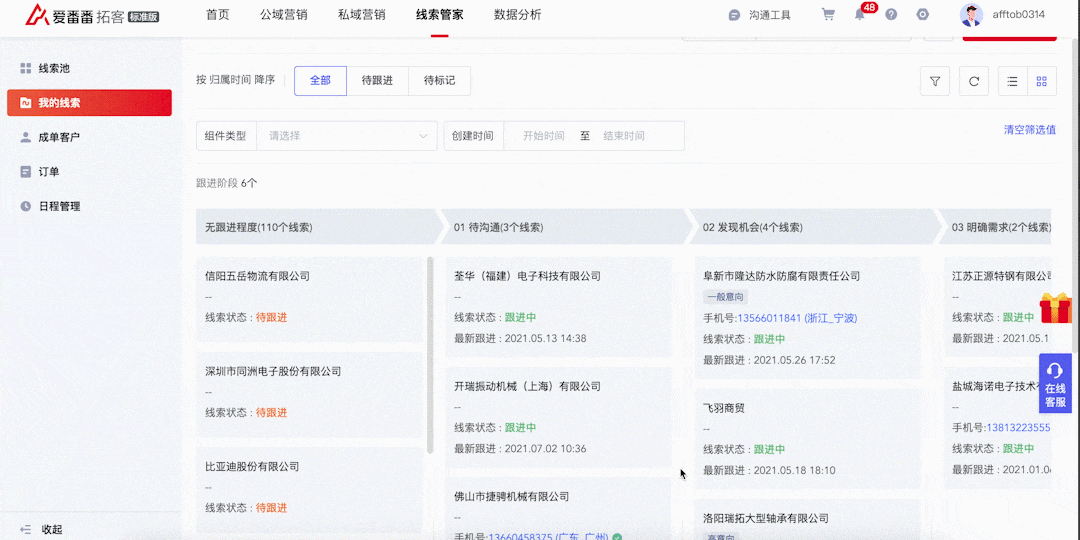Click 清空筛选值 link
This screenshot has height=540, width=1080.
click(x=1029, y=130)
